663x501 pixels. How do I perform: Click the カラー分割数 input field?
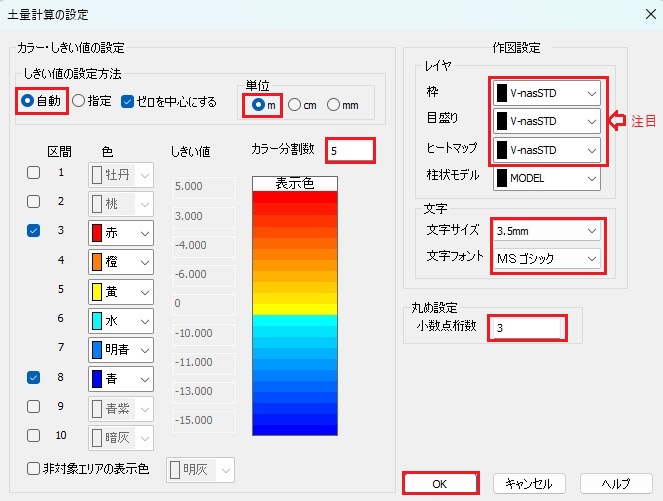[349, 150]
